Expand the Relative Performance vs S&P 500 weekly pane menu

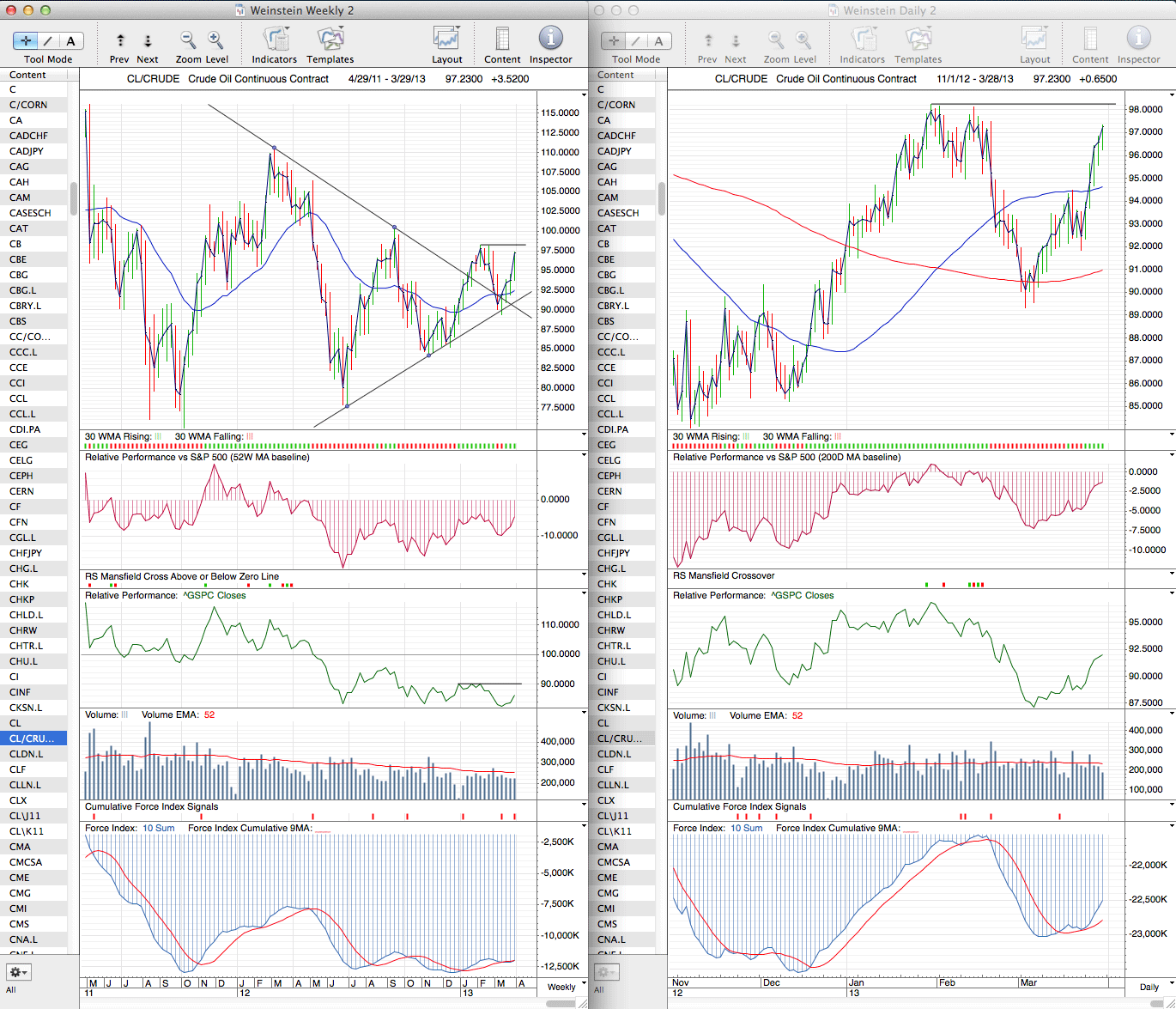point(584,455)
